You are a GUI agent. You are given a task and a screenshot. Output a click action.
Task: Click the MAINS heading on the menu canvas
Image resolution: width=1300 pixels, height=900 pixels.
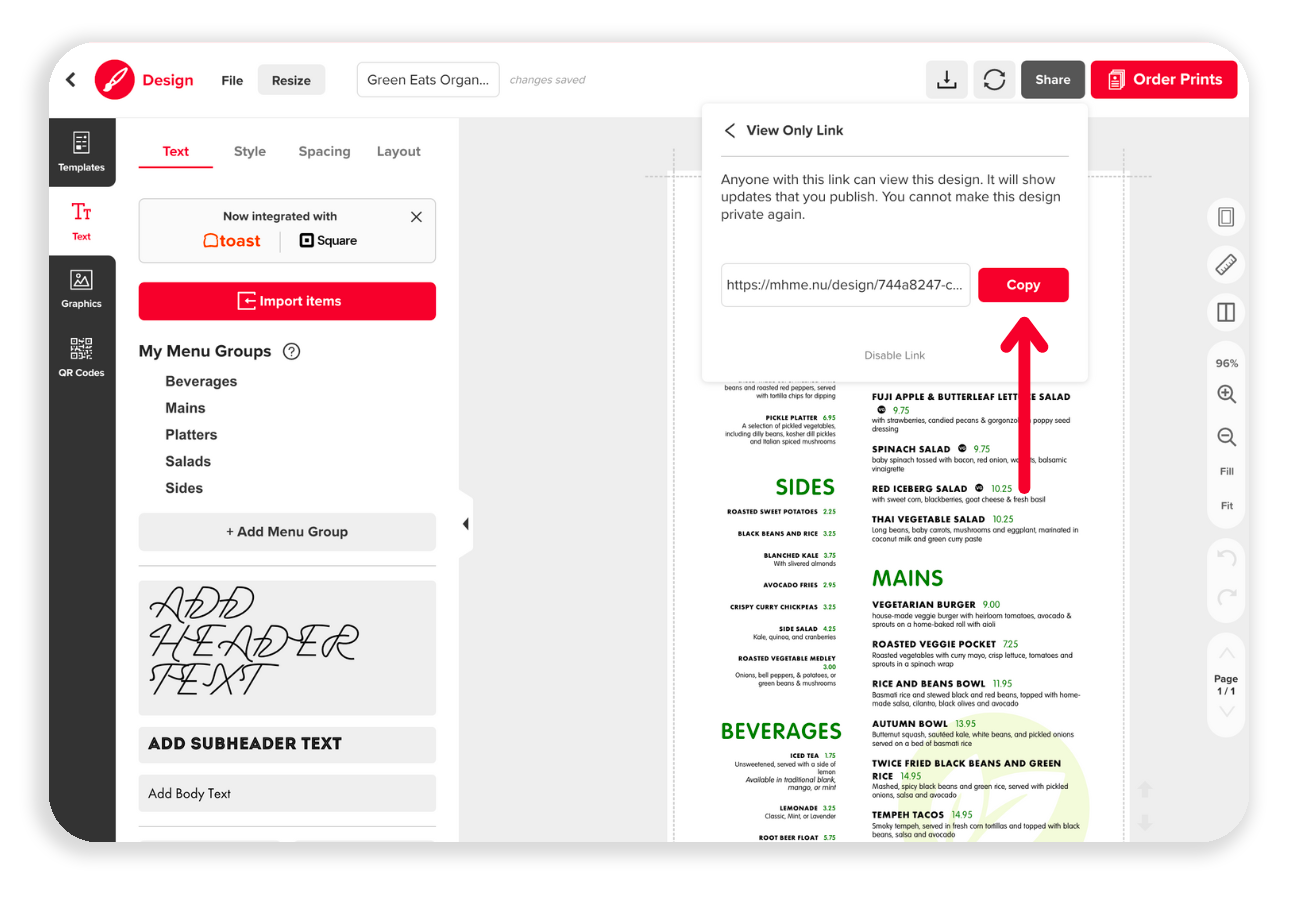point(908,578)
